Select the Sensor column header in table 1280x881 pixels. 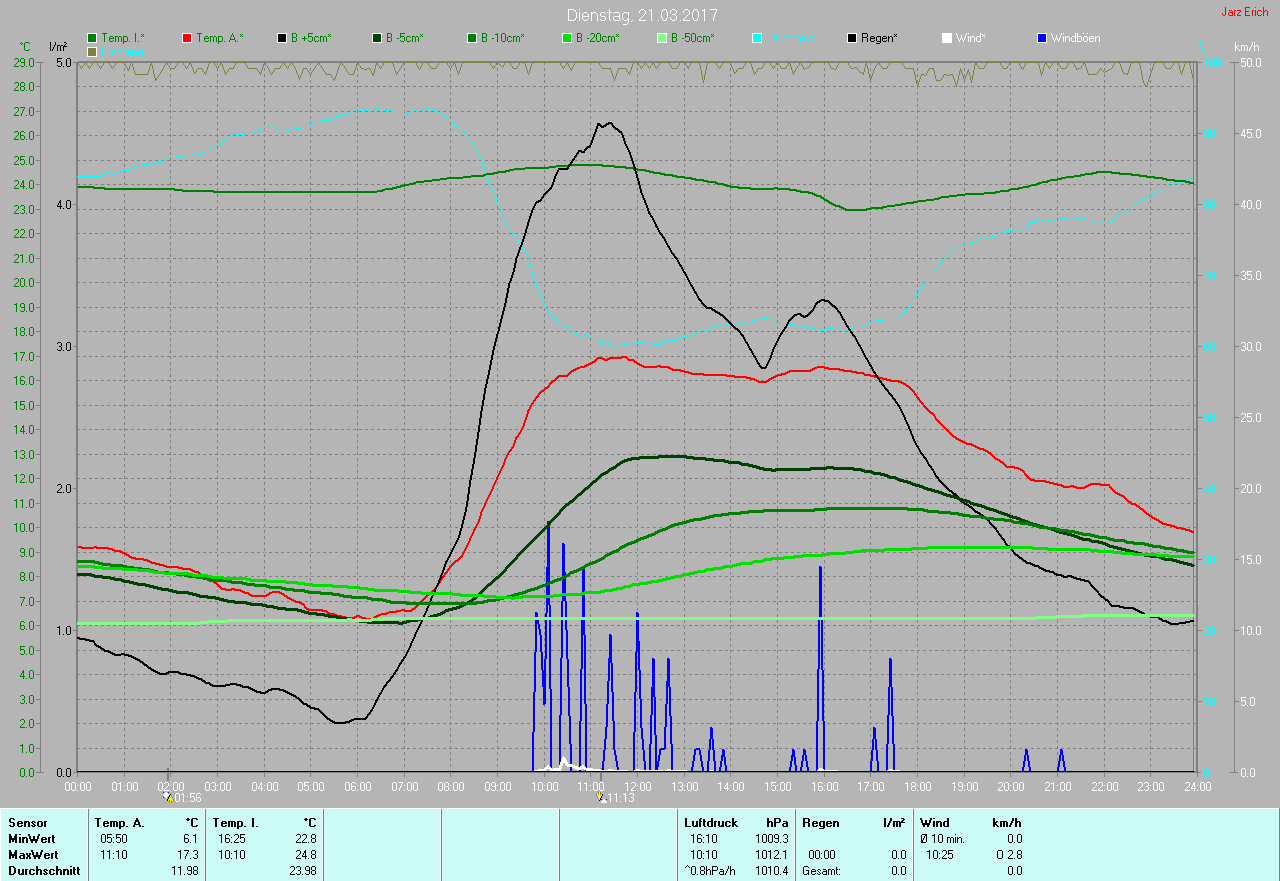(x=27, y=822)
